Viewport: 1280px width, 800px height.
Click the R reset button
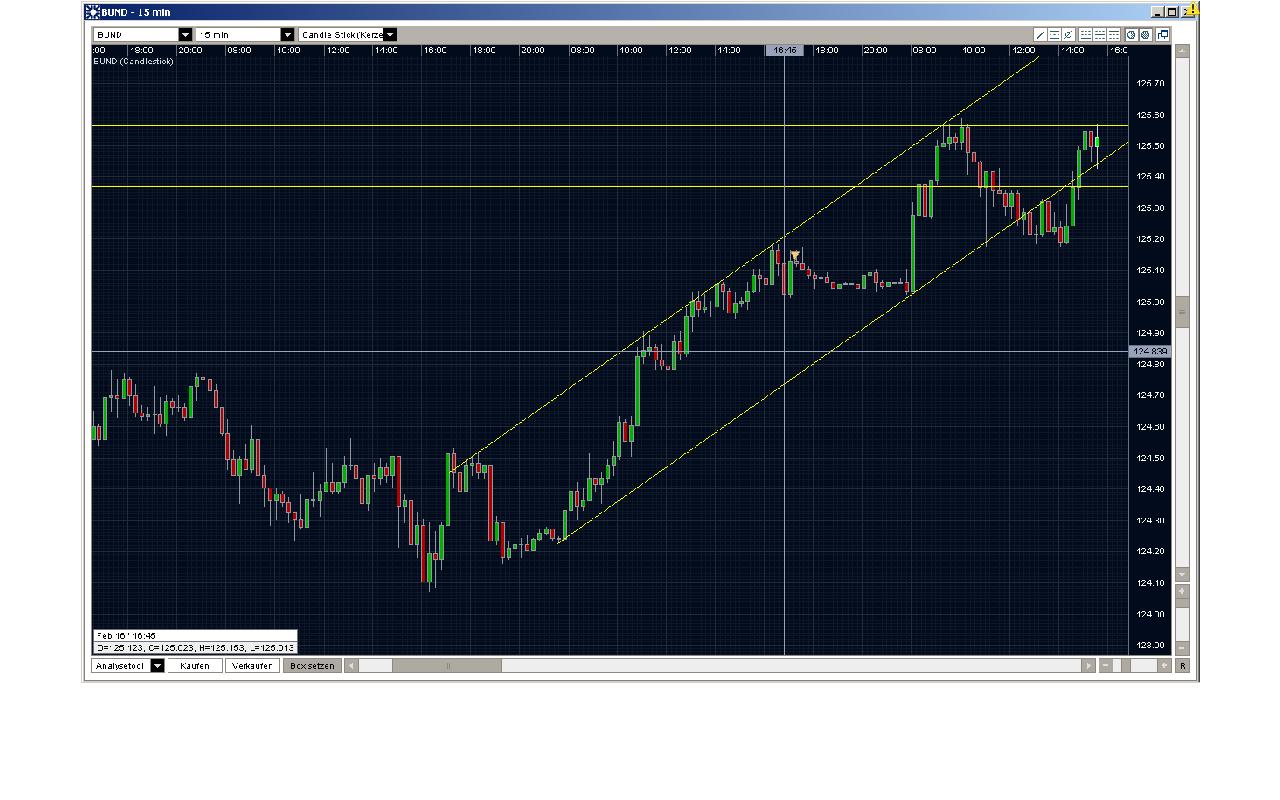pos(1182,665)
